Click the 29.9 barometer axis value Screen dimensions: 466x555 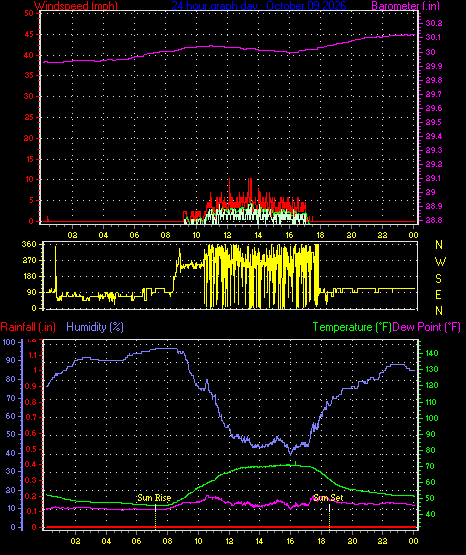[434, 67]
